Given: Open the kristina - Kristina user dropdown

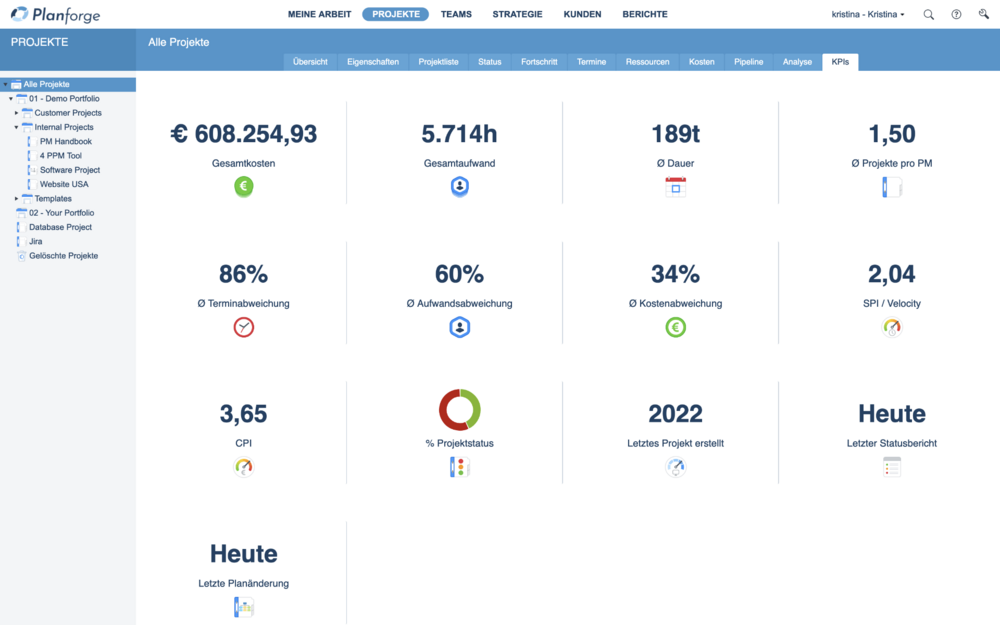Looking at the screenshot, I should [867, 15].
